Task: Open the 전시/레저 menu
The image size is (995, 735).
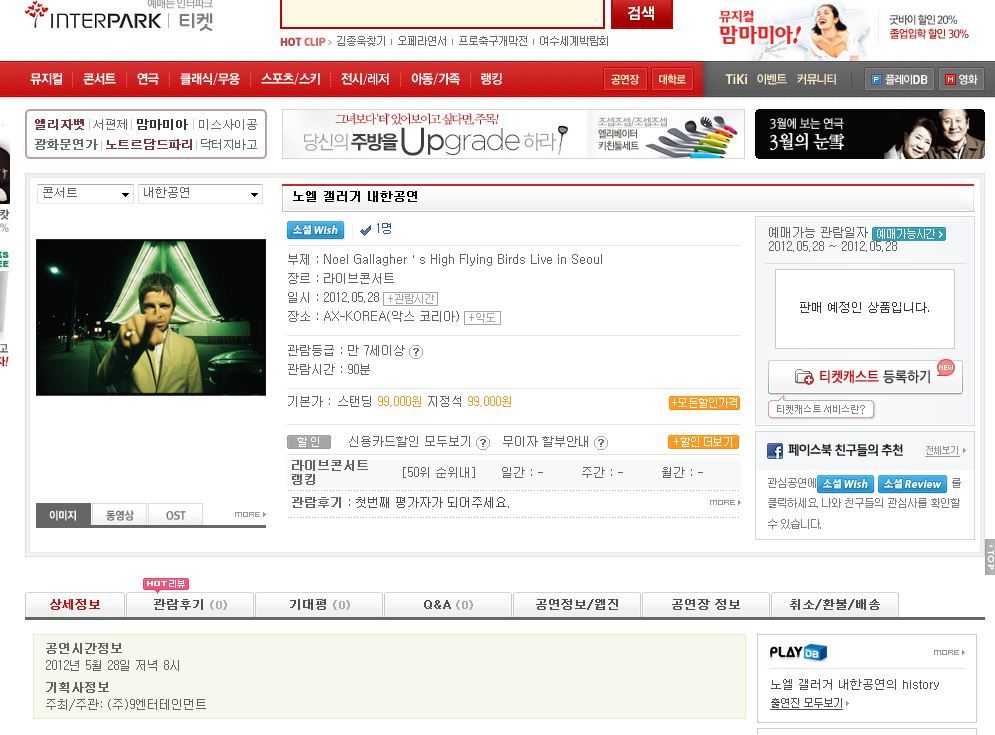Action: point(365,79)
